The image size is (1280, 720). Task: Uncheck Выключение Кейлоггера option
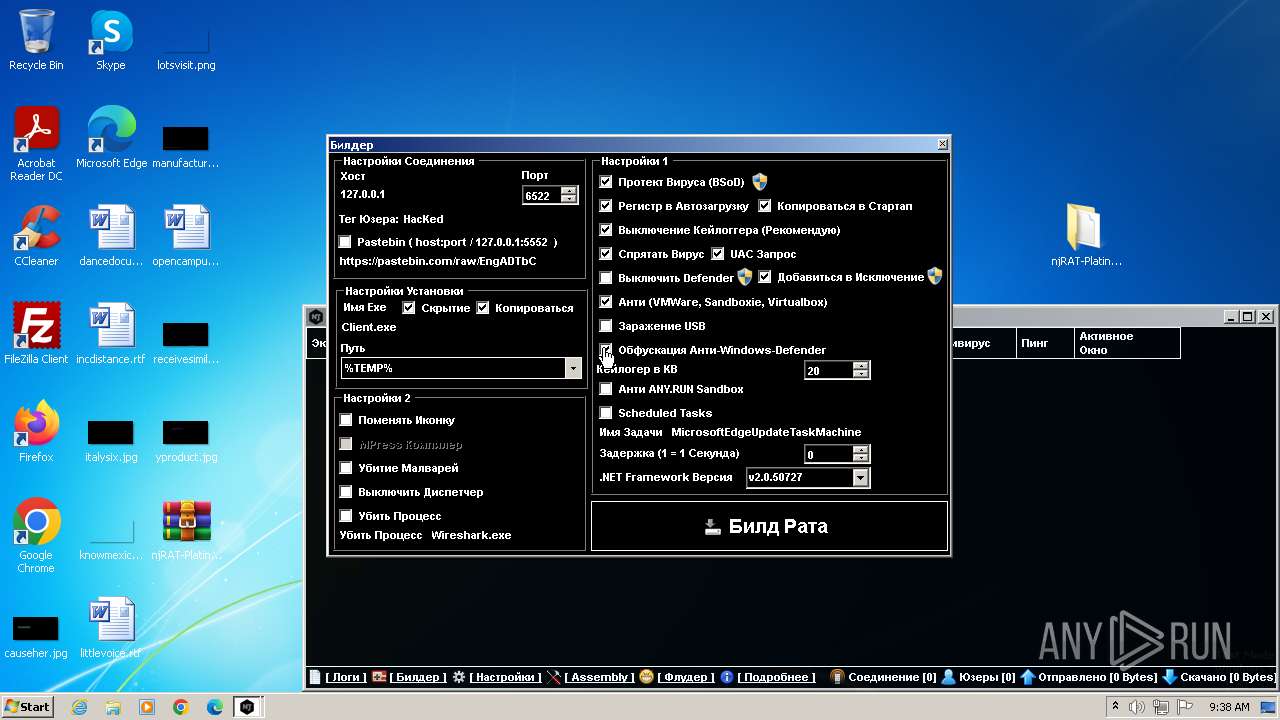coord(606,230)
